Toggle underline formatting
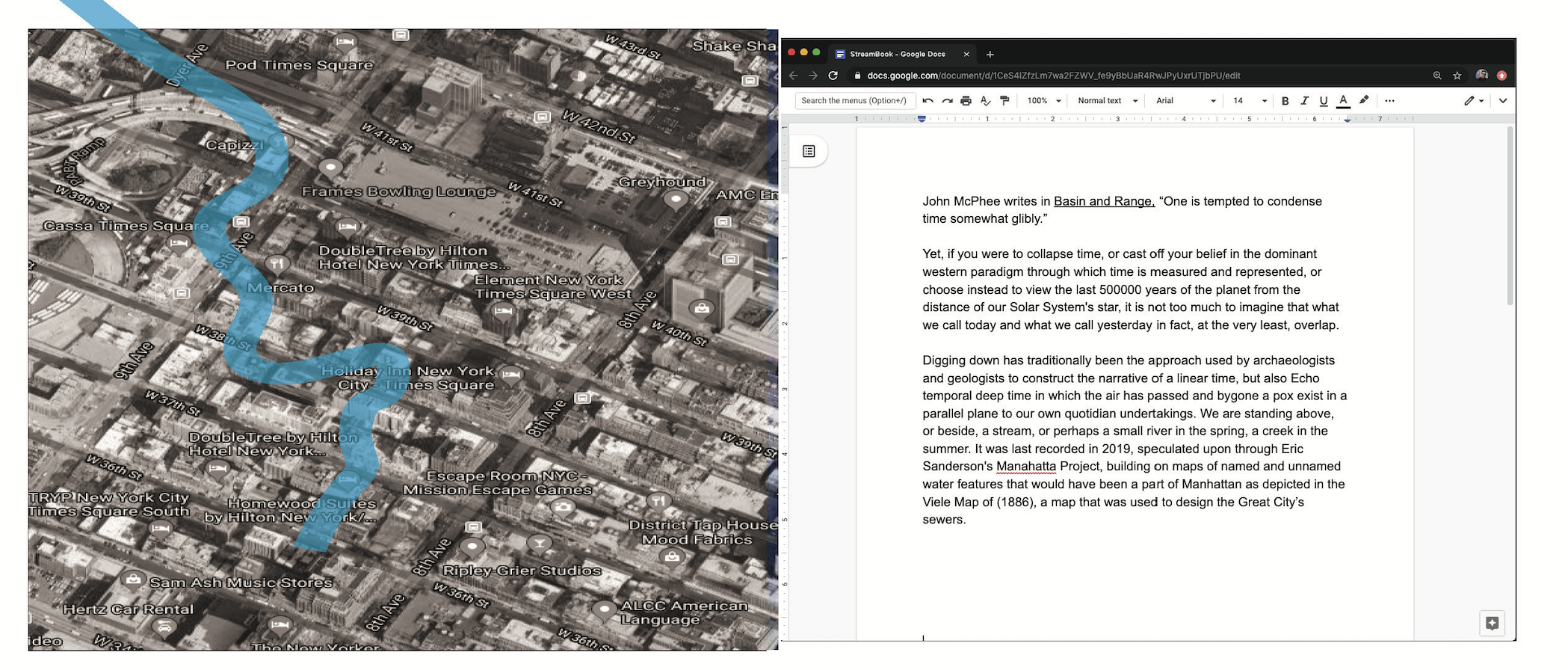1568x670 pixels. (x=1324, y=101)
